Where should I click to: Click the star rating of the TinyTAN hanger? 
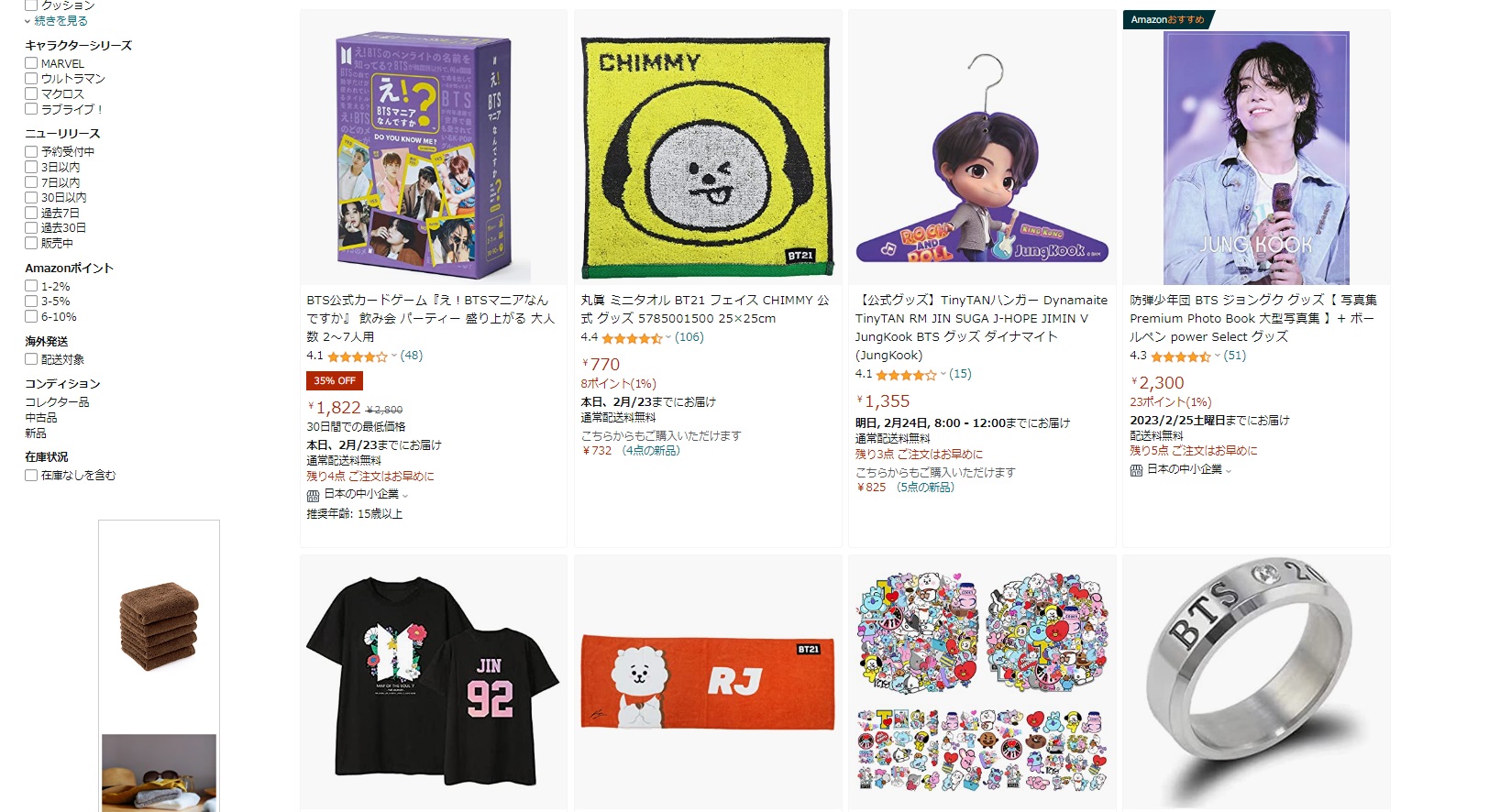pos(906,375)
